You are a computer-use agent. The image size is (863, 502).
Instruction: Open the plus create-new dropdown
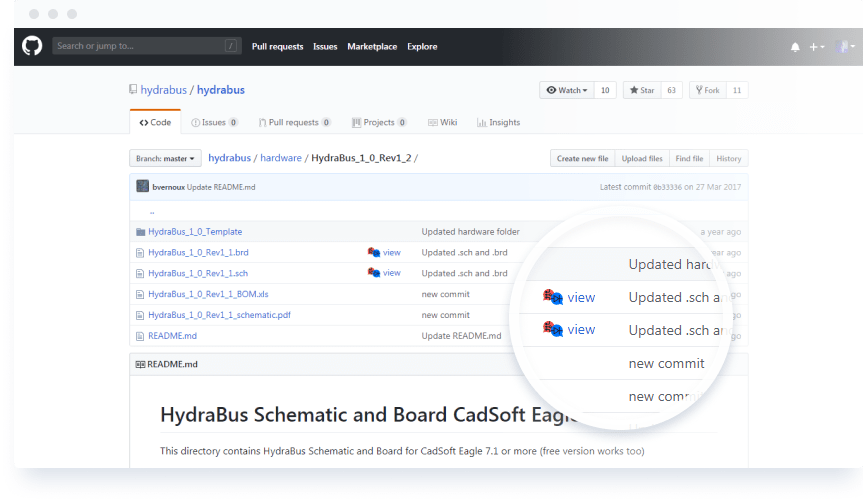pyautogui.click(x=817, y=47)
